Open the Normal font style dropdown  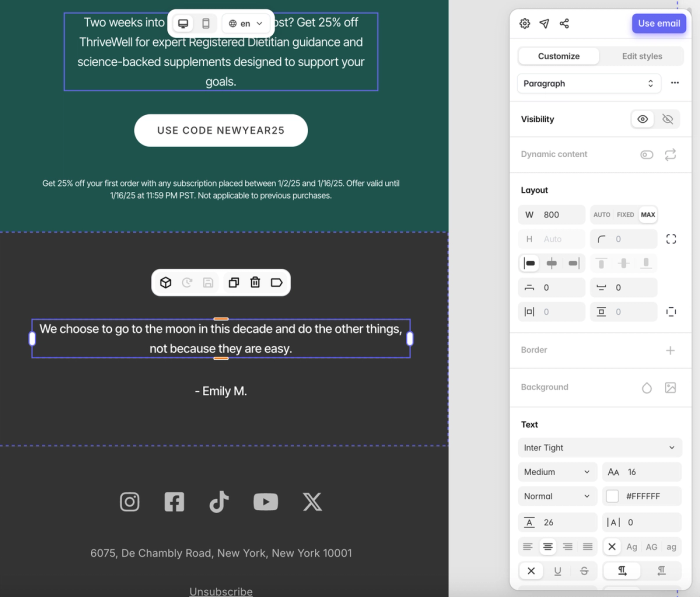click(x=557, y=496)
